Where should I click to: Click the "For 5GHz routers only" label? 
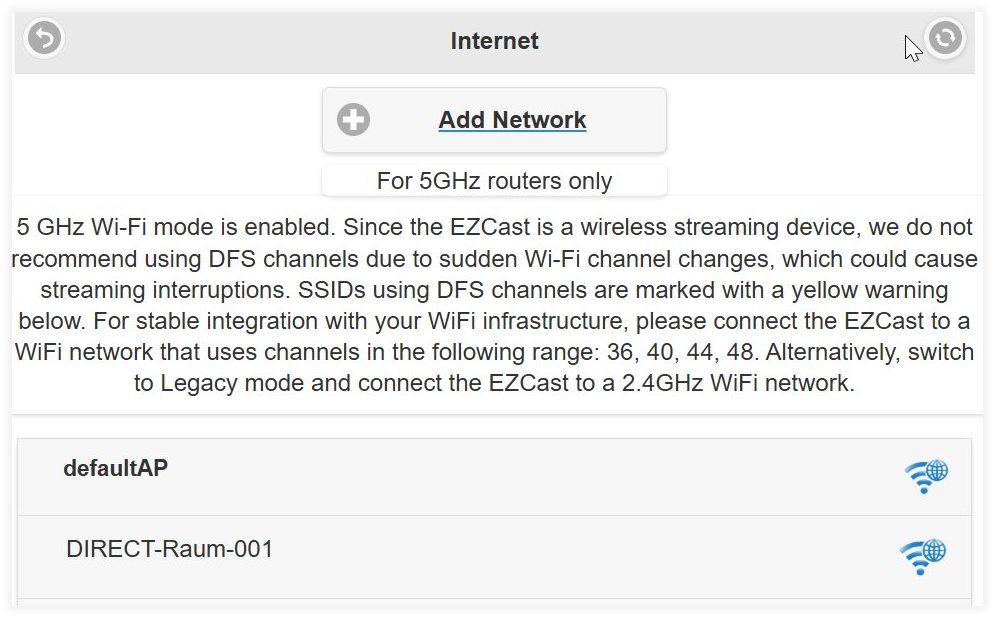pos(494,181)
